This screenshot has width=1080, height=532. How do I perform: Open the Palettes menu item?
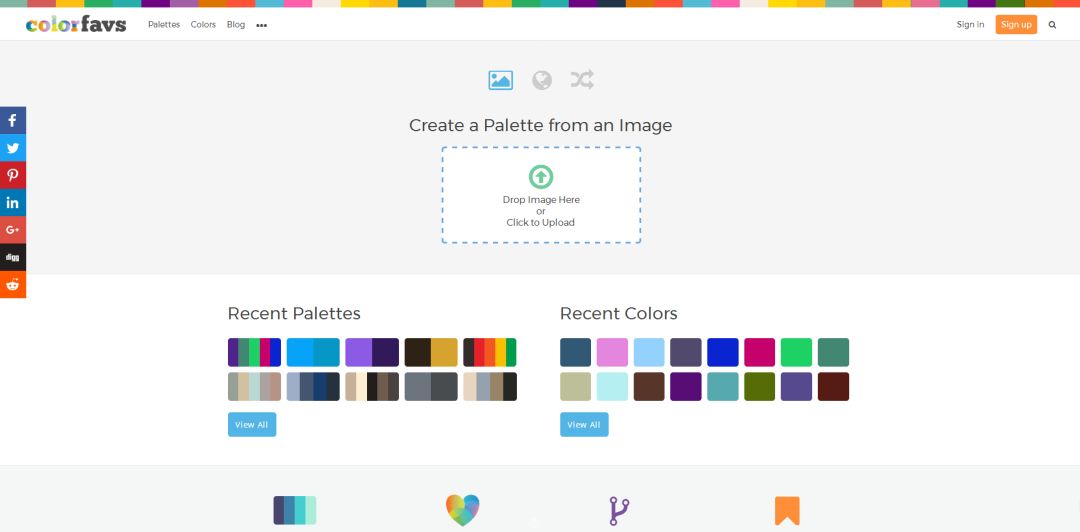[164, 25]
